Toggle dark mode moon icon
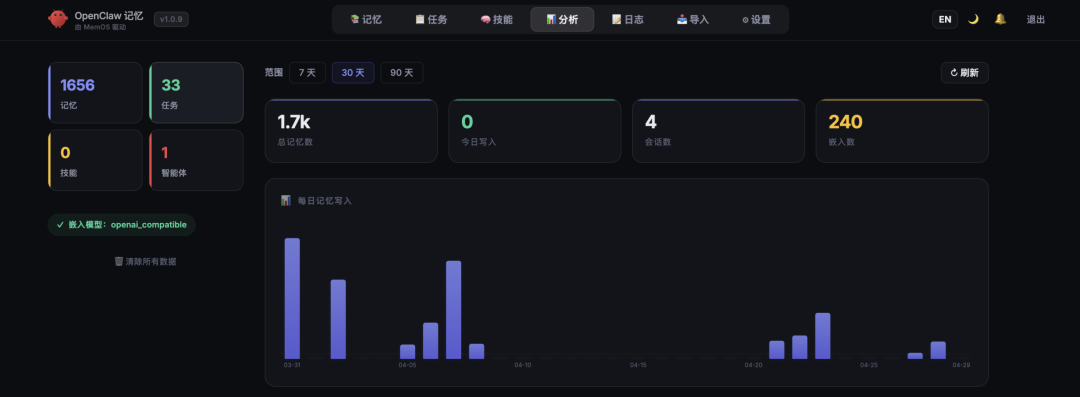 pyautogui.click(x=973, y=19)
